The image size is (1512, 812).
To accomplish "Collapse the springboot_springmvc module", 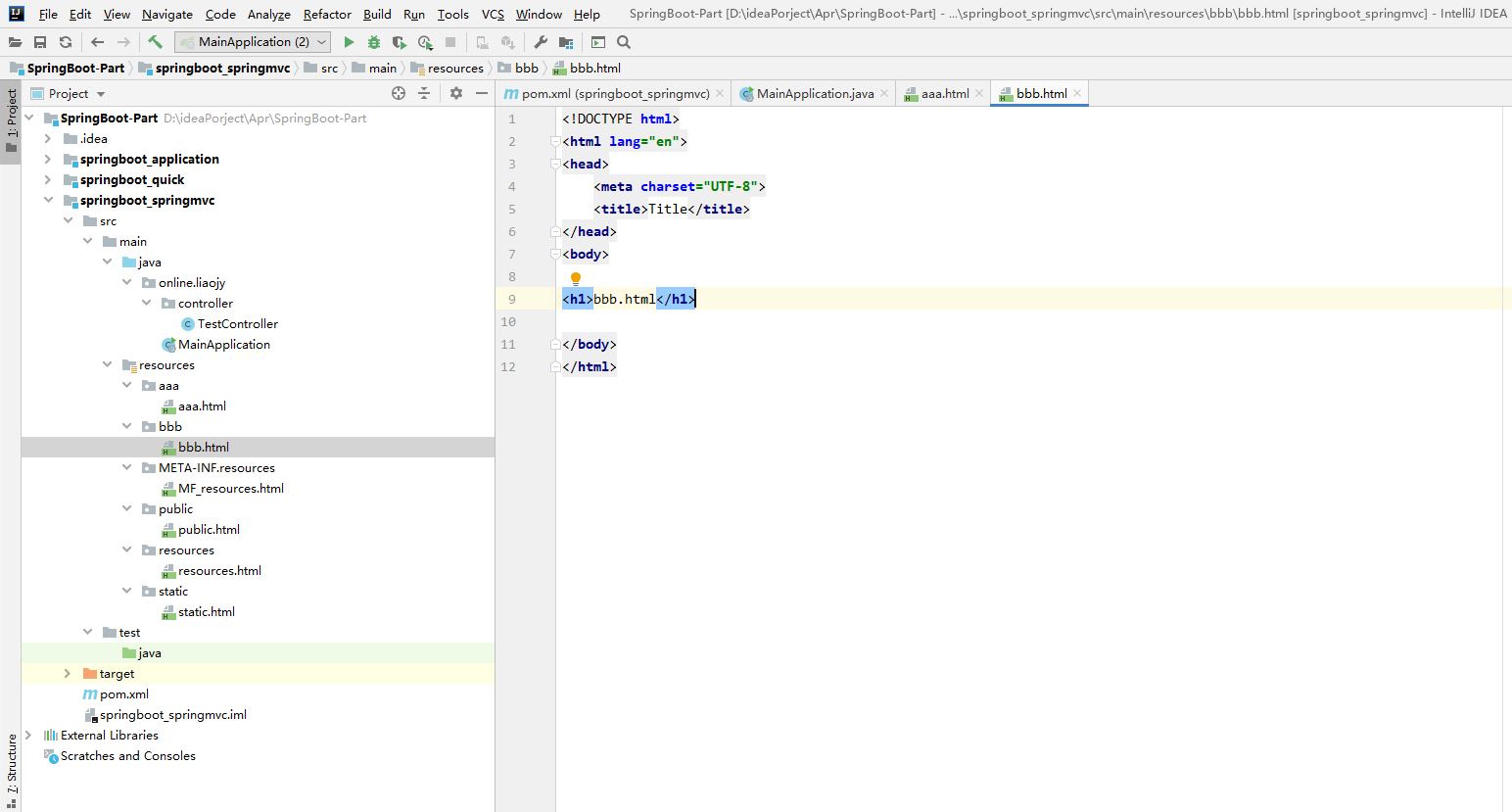I will point(48,200).
